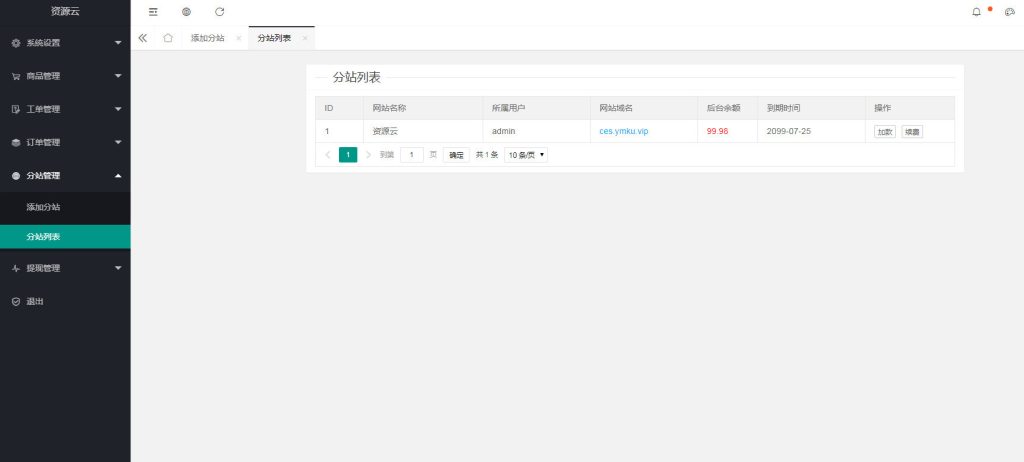Image resolution: width=1024 pixels, height=462 pixels.
Task: Expand the 订单管理 menu arrow
Action: pos(118,142)
